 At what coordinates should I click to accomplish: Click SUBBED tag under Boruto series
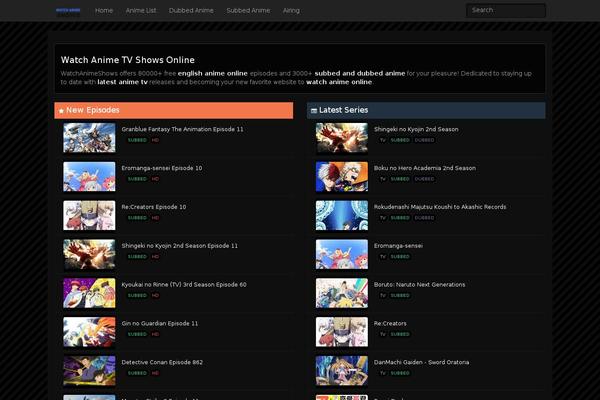400,296
